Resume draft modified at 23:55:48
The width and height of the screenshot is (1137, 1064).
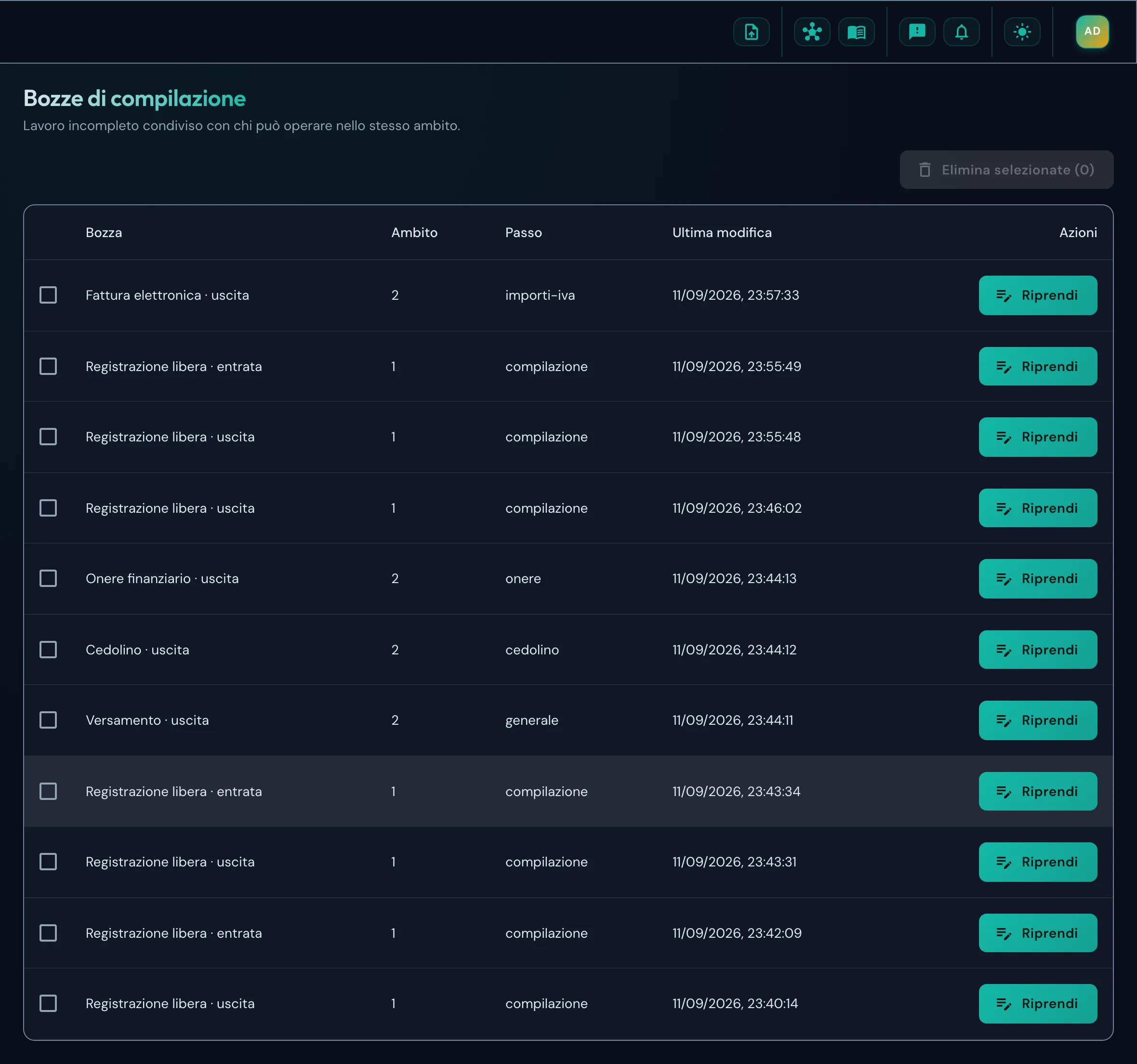pyautogui.click(x=1037, y=437)
